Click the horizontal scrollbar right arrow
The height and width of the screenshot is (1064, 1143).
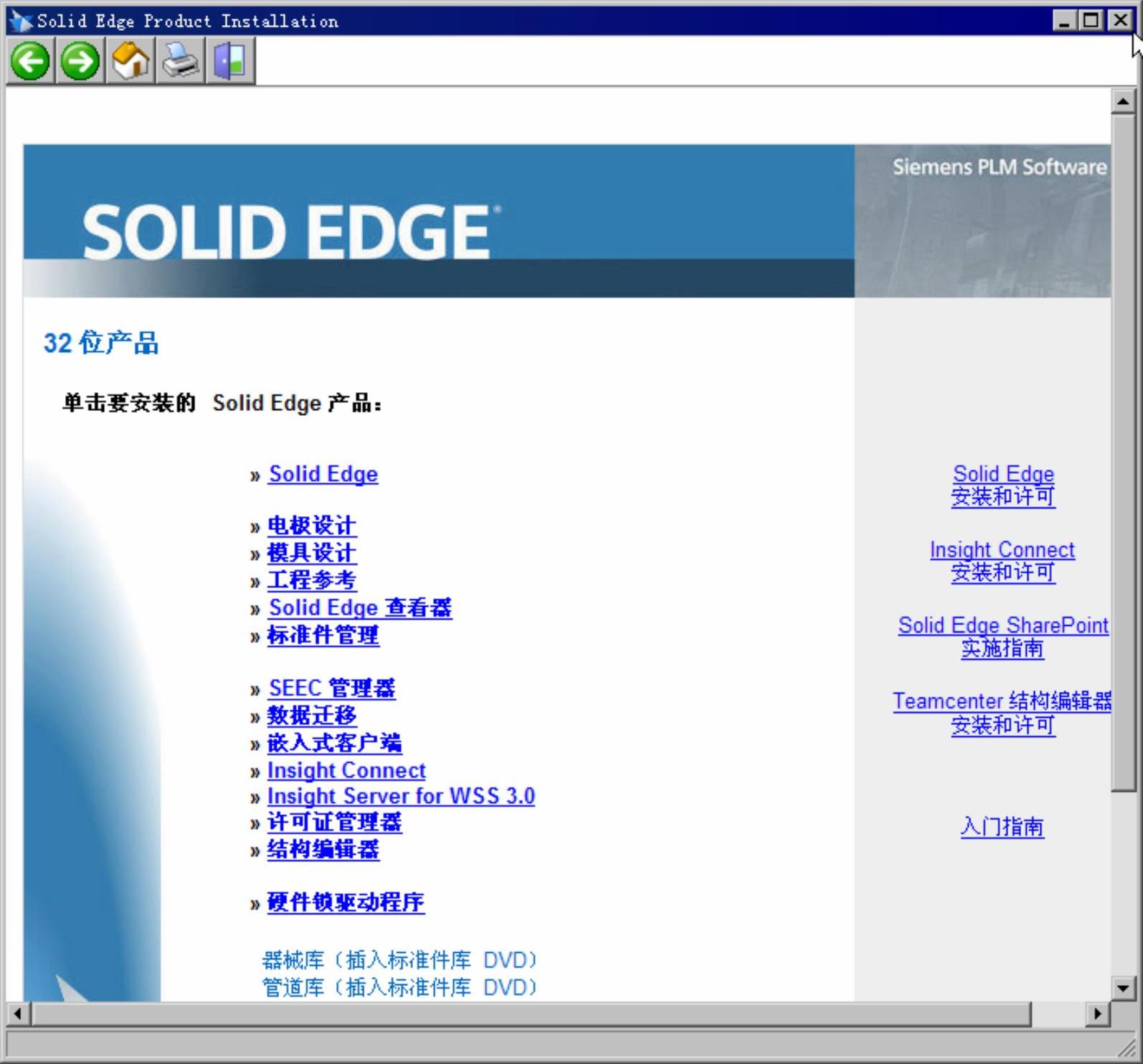point(1097,1014)
